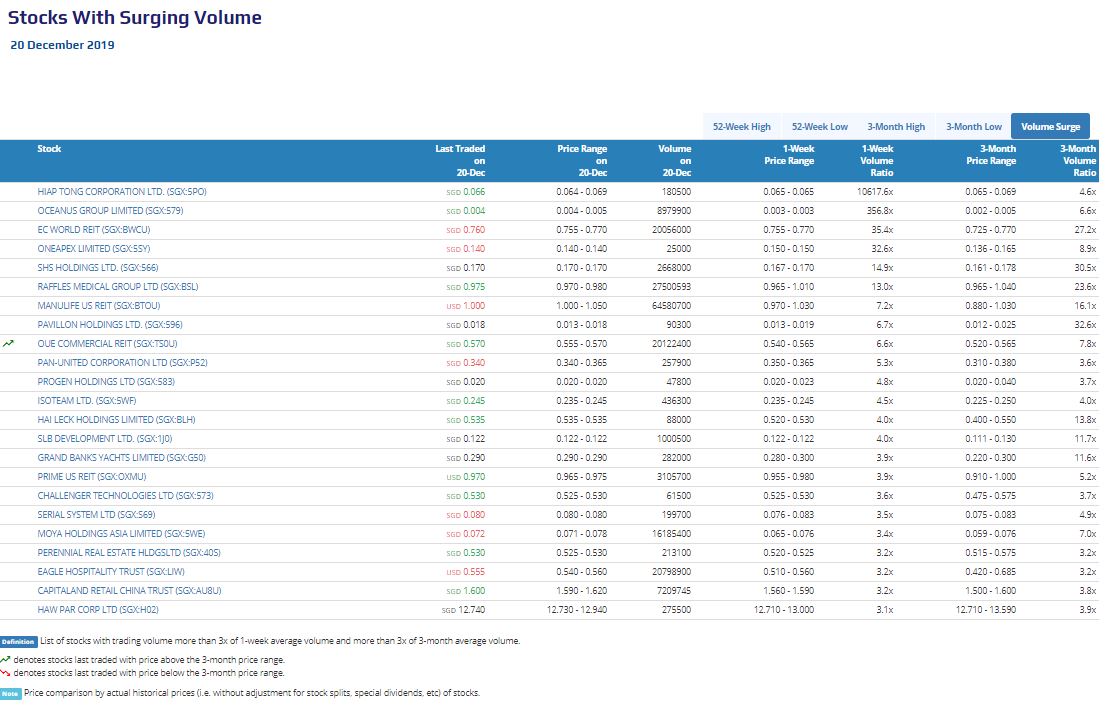Open PAN-UNITED CORPORATION LTD link
Screen dimensions: 1109x714
pyautogui.click(x=122, y=363)
